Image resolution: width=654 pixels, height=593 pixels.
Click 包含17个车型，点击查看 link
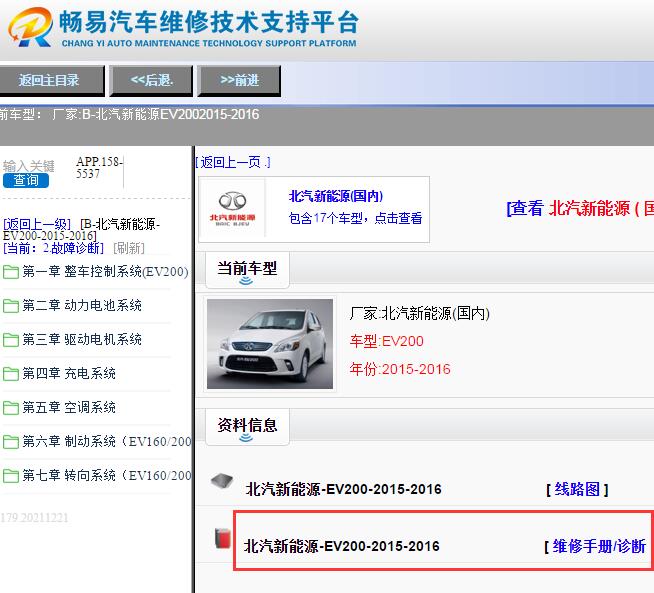355,218
